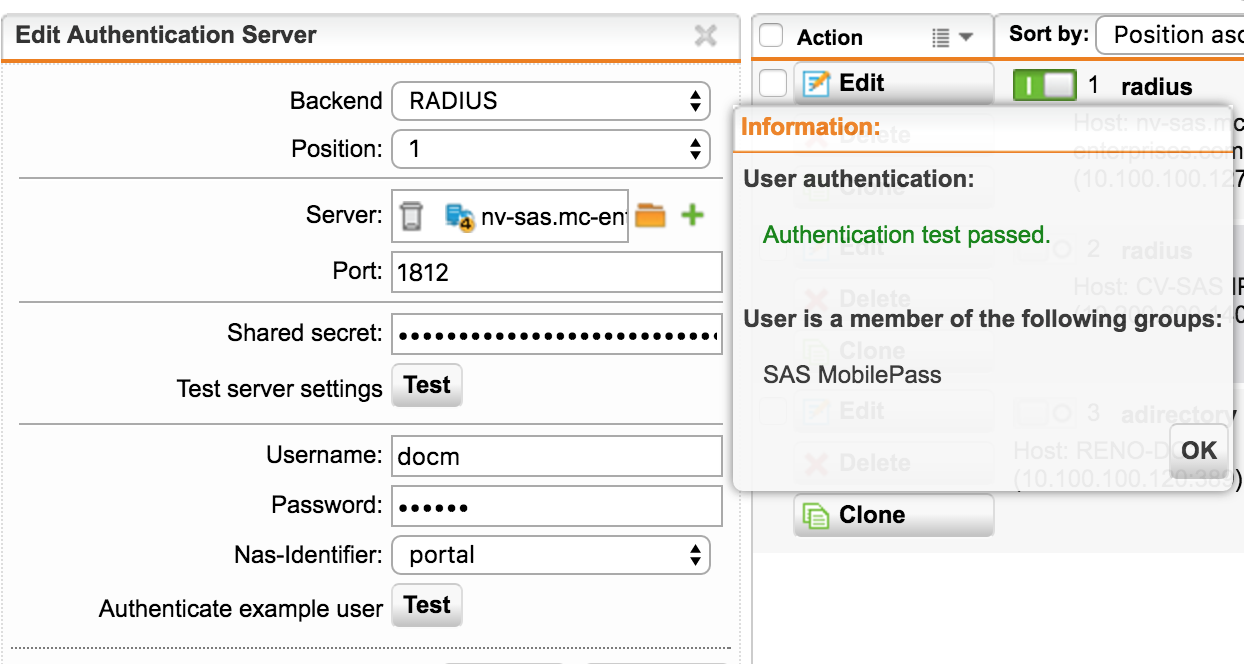Click Test for Authenticate example user
Image resolution: width=1244 pixels, height=664 pixels.
click(427, 606)
